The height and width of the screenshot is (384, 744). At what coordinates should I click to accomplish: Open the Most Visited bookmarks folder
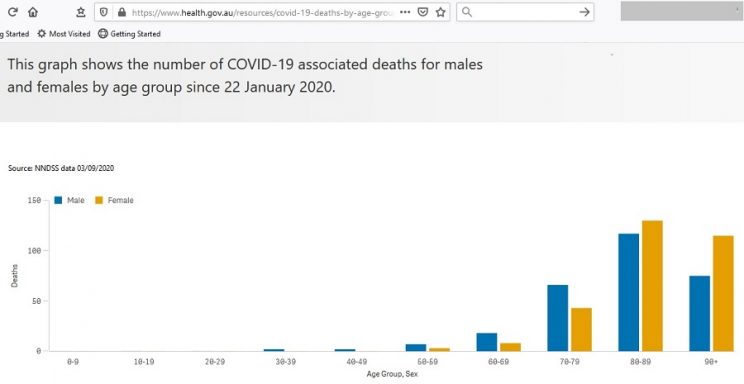point(64,34)
